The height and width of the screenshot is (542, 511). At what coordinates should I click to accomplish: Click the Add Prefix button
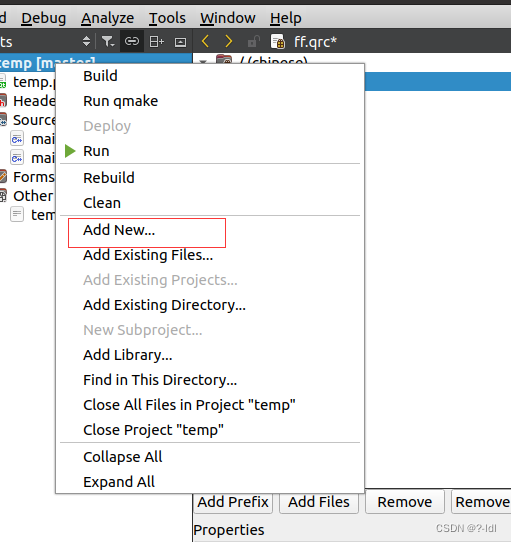click(x=233, y=502)
